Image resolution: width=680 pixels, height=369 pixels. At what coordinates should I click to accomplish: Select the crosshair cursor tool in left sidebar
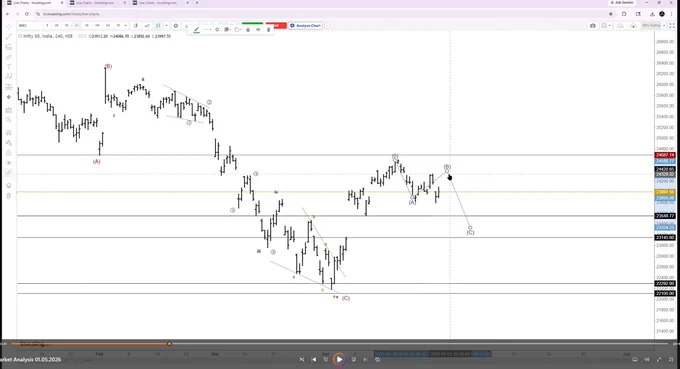coord(9,26)
